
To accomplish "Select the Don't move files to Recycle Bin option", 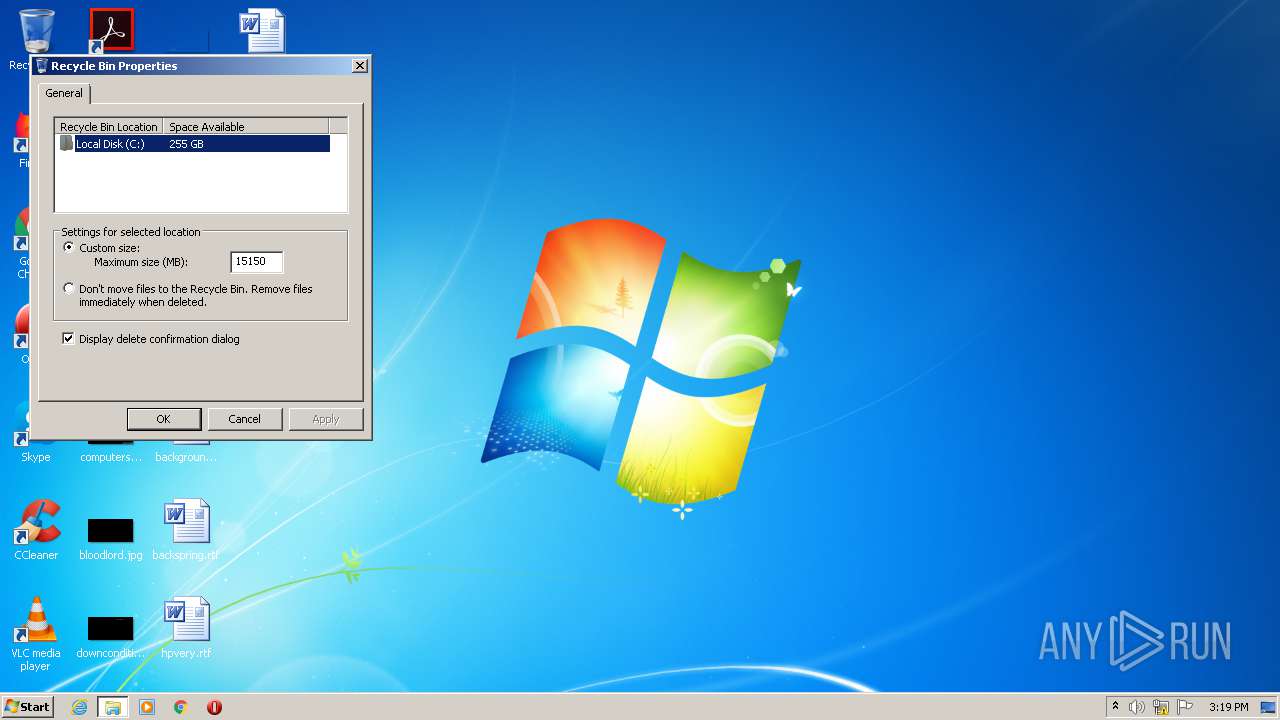I will (69, 288).
